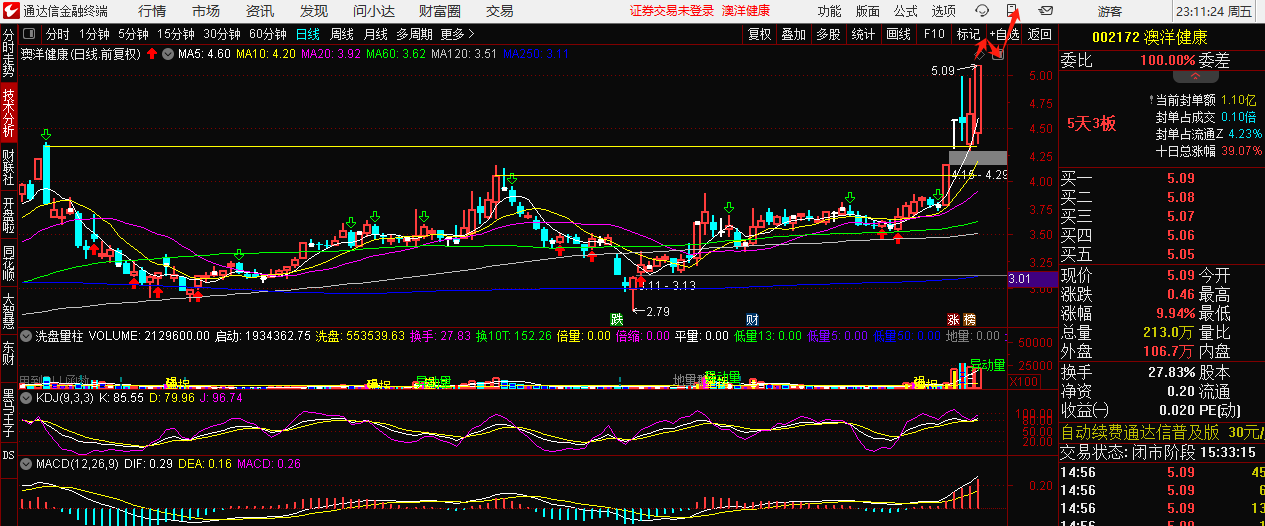
Task: Click the 自动续费通达信普及版 link
Action: pos(1140,433)
